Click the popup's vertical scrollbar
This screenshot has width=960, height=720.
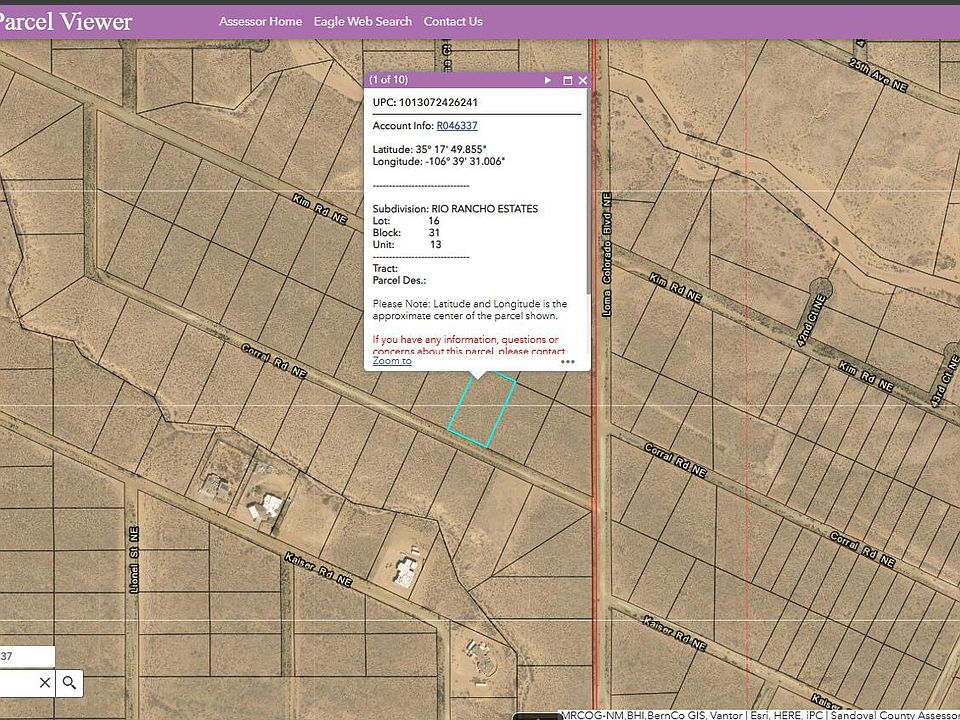point(588,193)
